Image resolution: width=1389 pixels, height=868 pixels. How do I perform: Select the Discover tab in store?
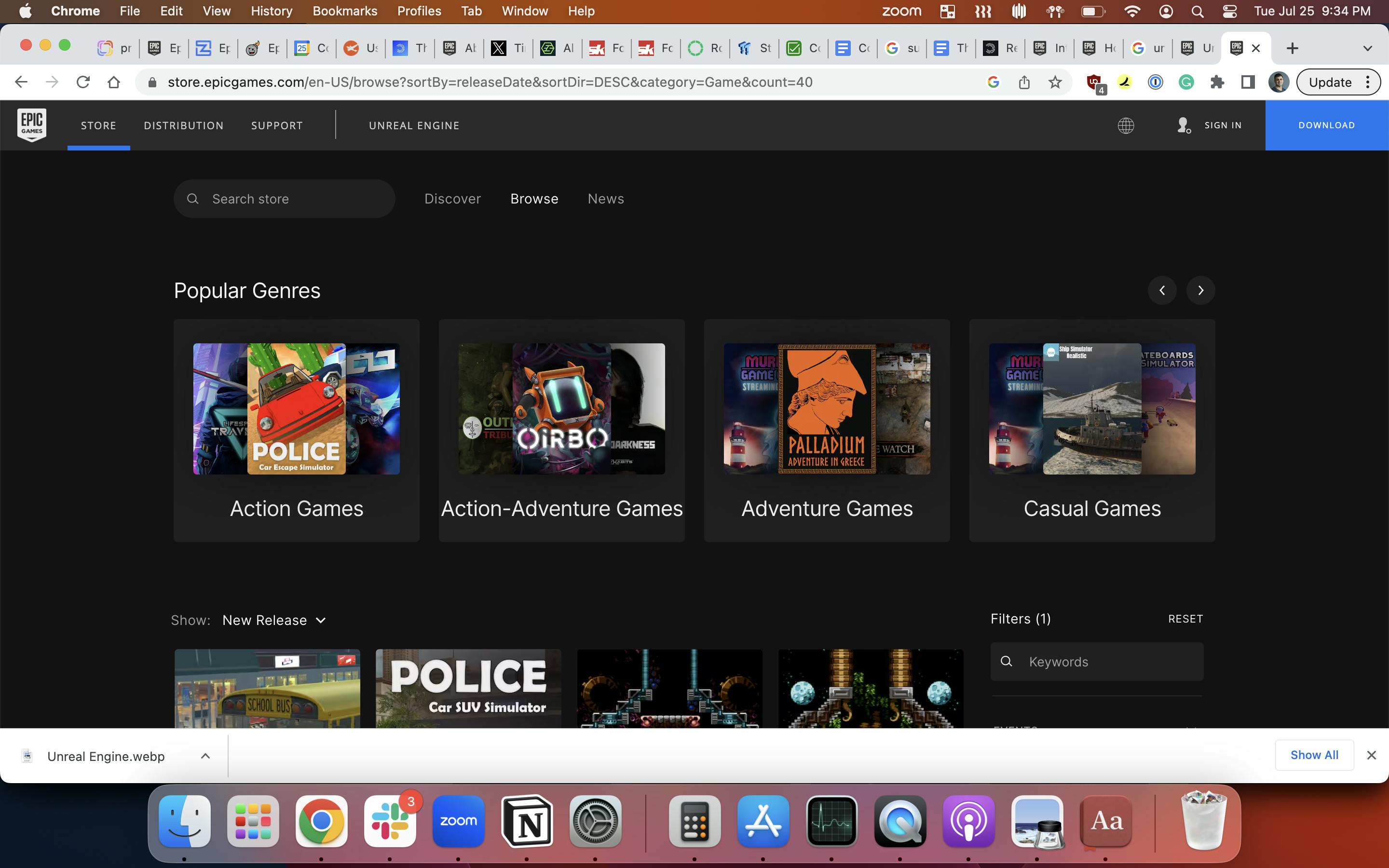tap(452, 198)
